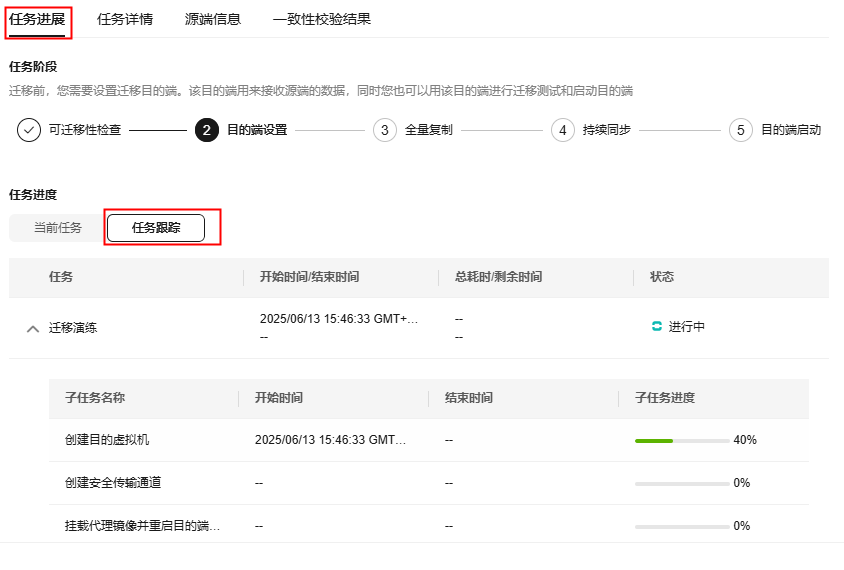The image size is (844, 570).
Task: Select the 任务跟踪 segment button
Action: pyautogui.click(x=156, y=228)
